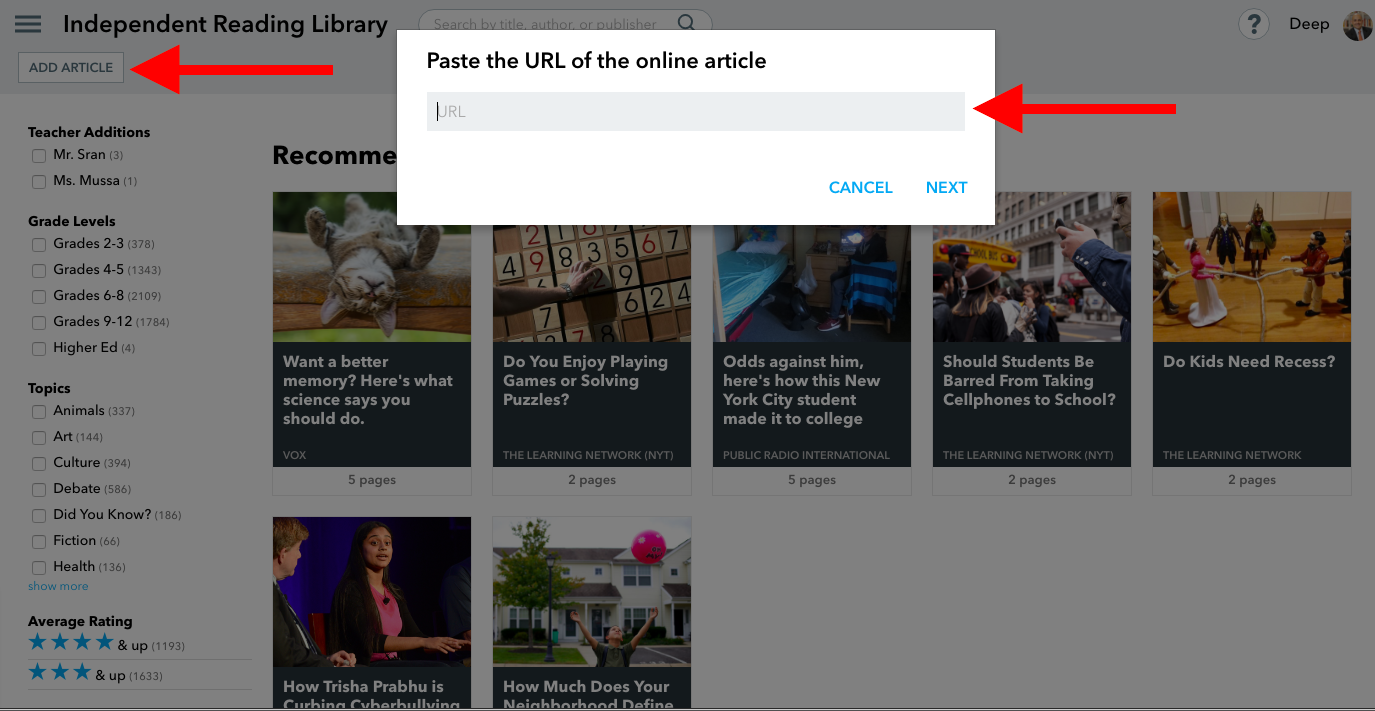Click the URL input field
The image size is (1375, 711).
tap(696, 111)
